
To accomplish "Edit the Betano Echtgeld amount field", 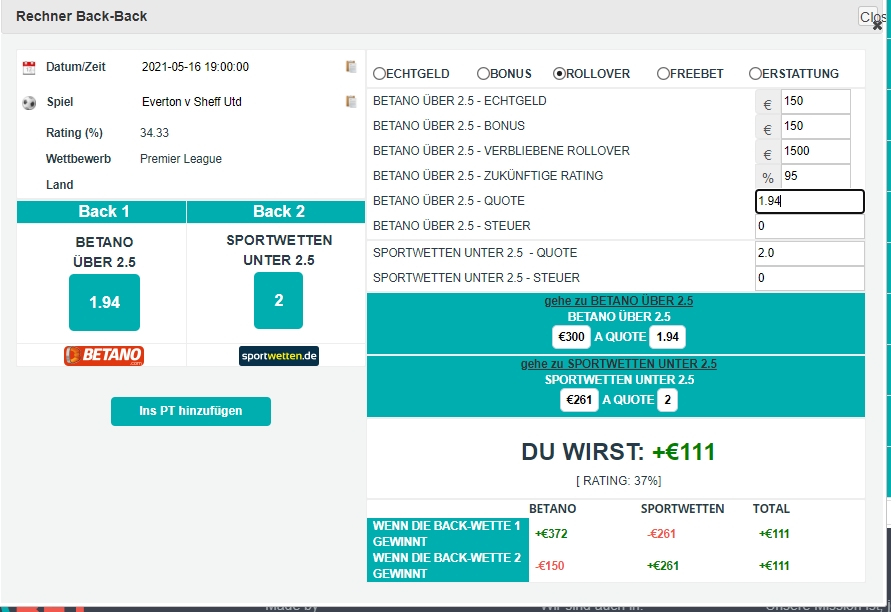I will click(x=815, y=101).
